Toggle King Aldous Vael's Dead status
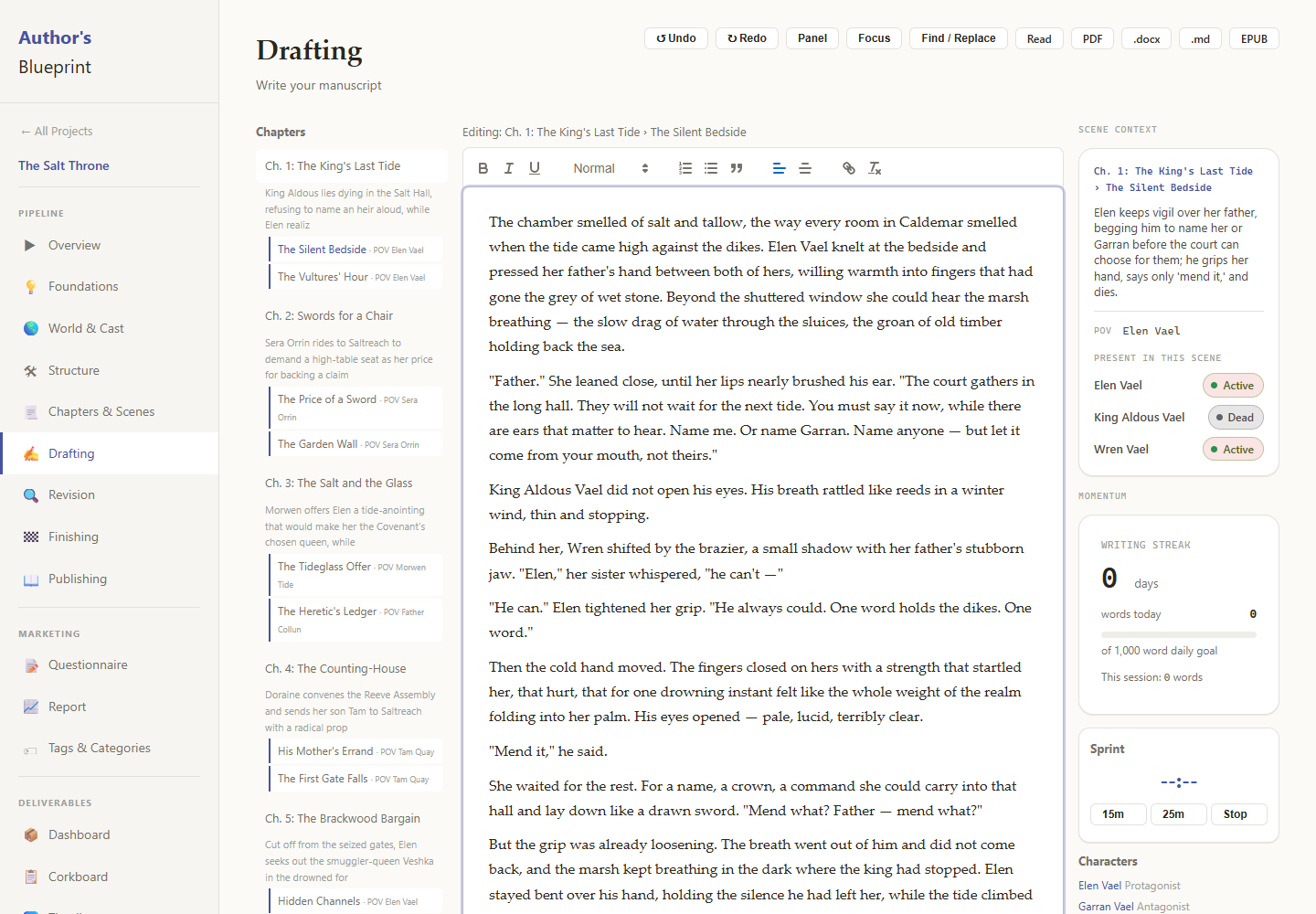 pos(1236,418)
